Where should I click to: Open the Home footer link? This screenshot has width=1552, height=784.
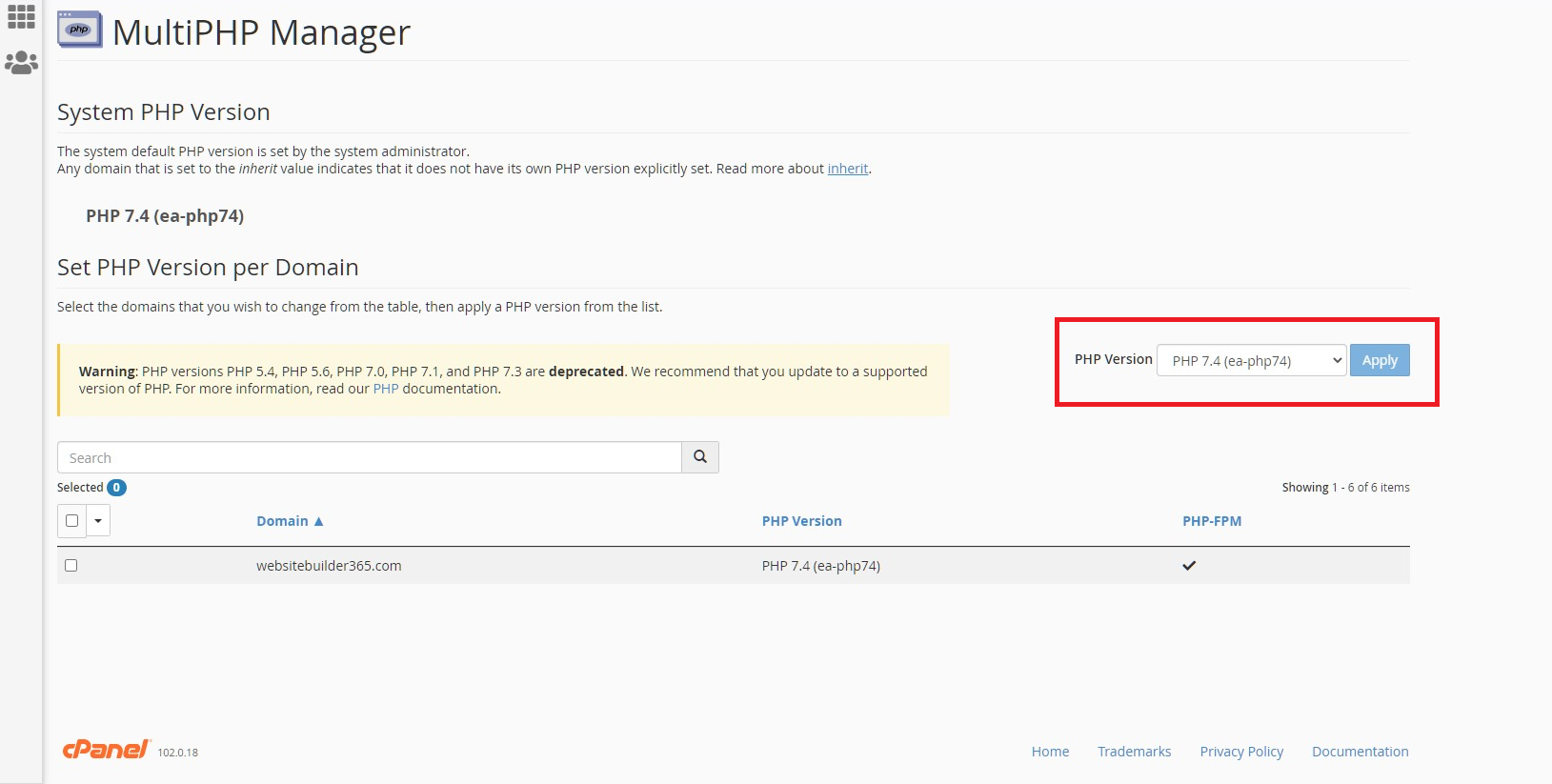coord(1050,752)
